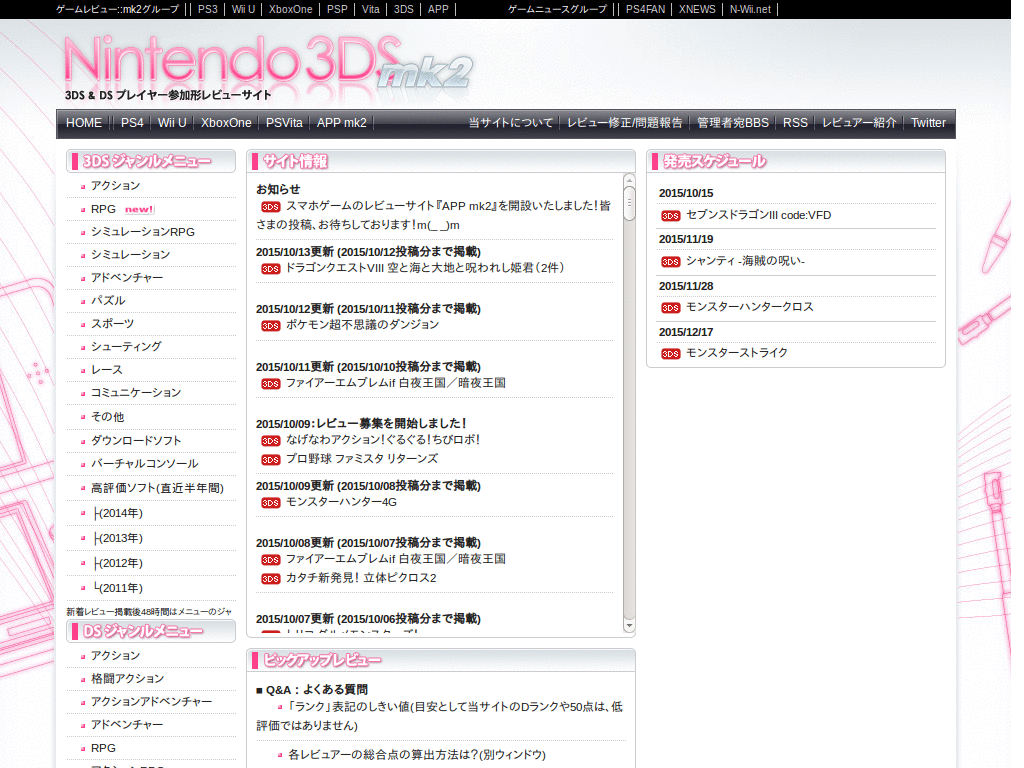
Task: Open 高評価ソフト(直近半年間) list
Action: [157, 488]
